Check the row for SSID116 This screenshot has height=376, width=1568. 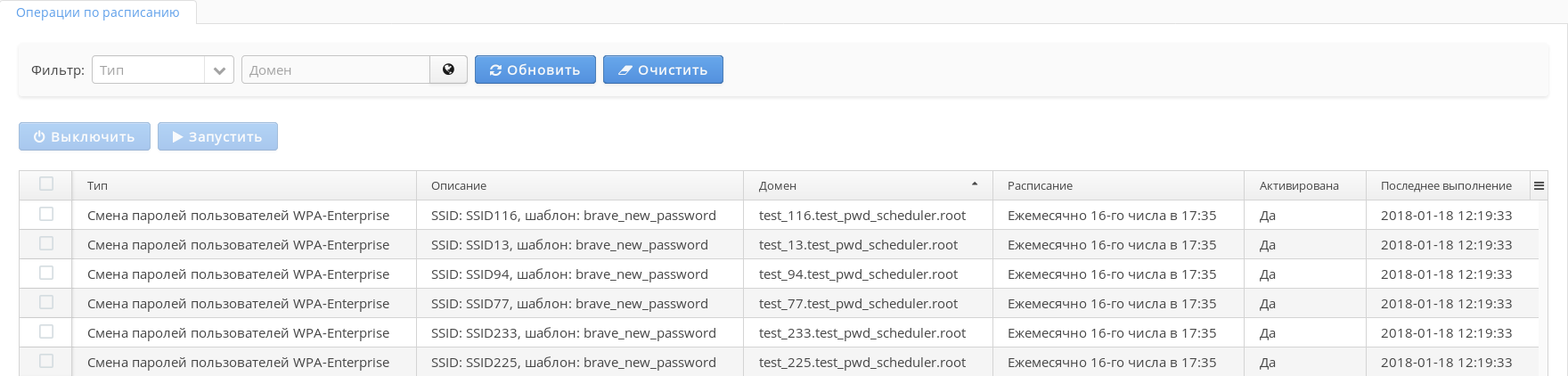tap(46, 214)
